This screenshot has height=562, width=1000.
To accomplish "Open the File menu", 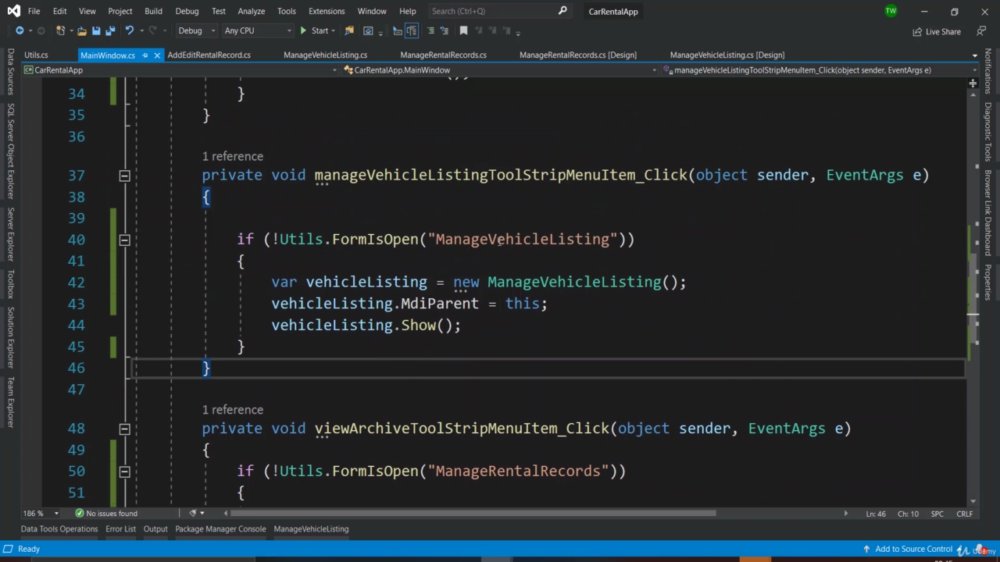I will tap(34, 11).
